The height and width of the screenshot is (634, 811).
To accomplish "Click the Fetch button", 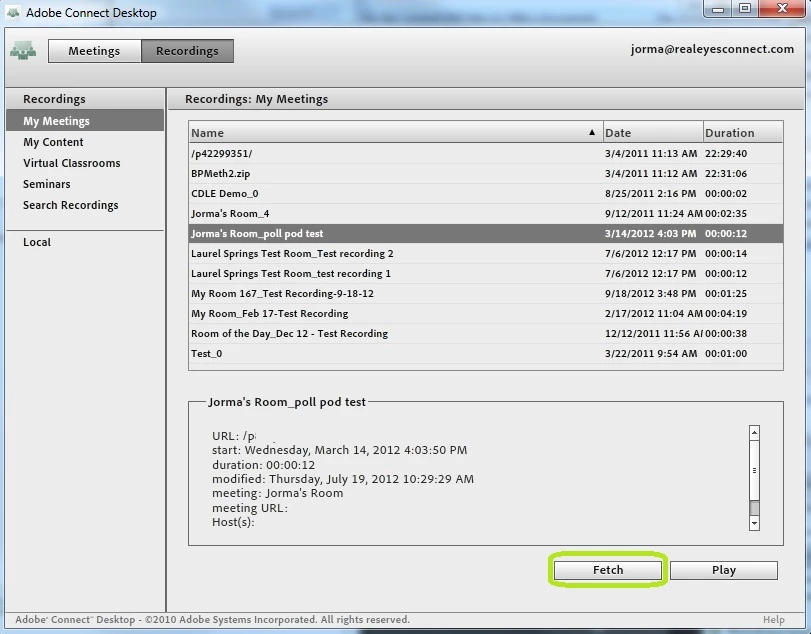I will point(608,570).
